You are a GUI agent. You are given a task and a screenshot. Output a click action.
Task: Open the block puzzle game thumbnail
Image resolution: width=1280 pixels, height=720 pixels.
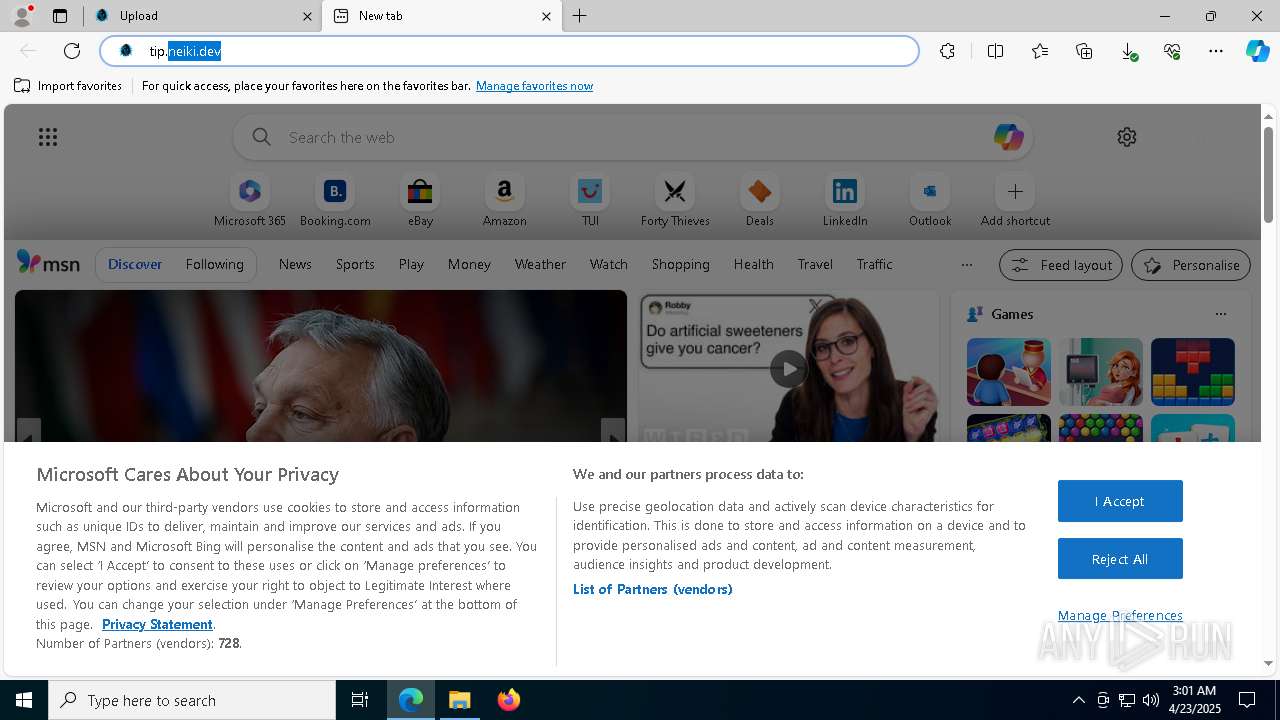tap(1192, 372)
